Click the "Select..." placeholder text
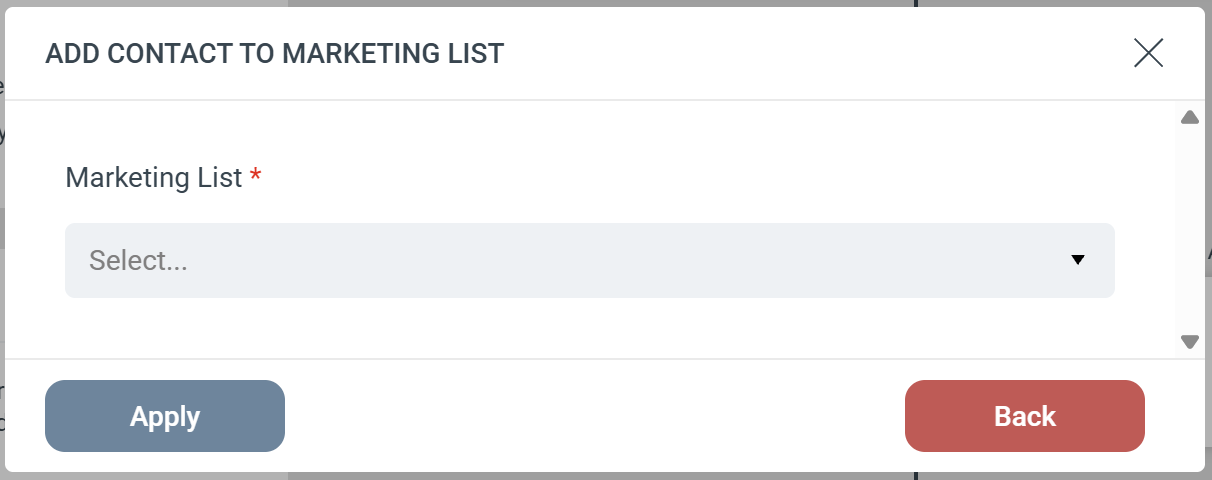The image size is (1212, 480). pyautogui.click(x=138, y=261)
